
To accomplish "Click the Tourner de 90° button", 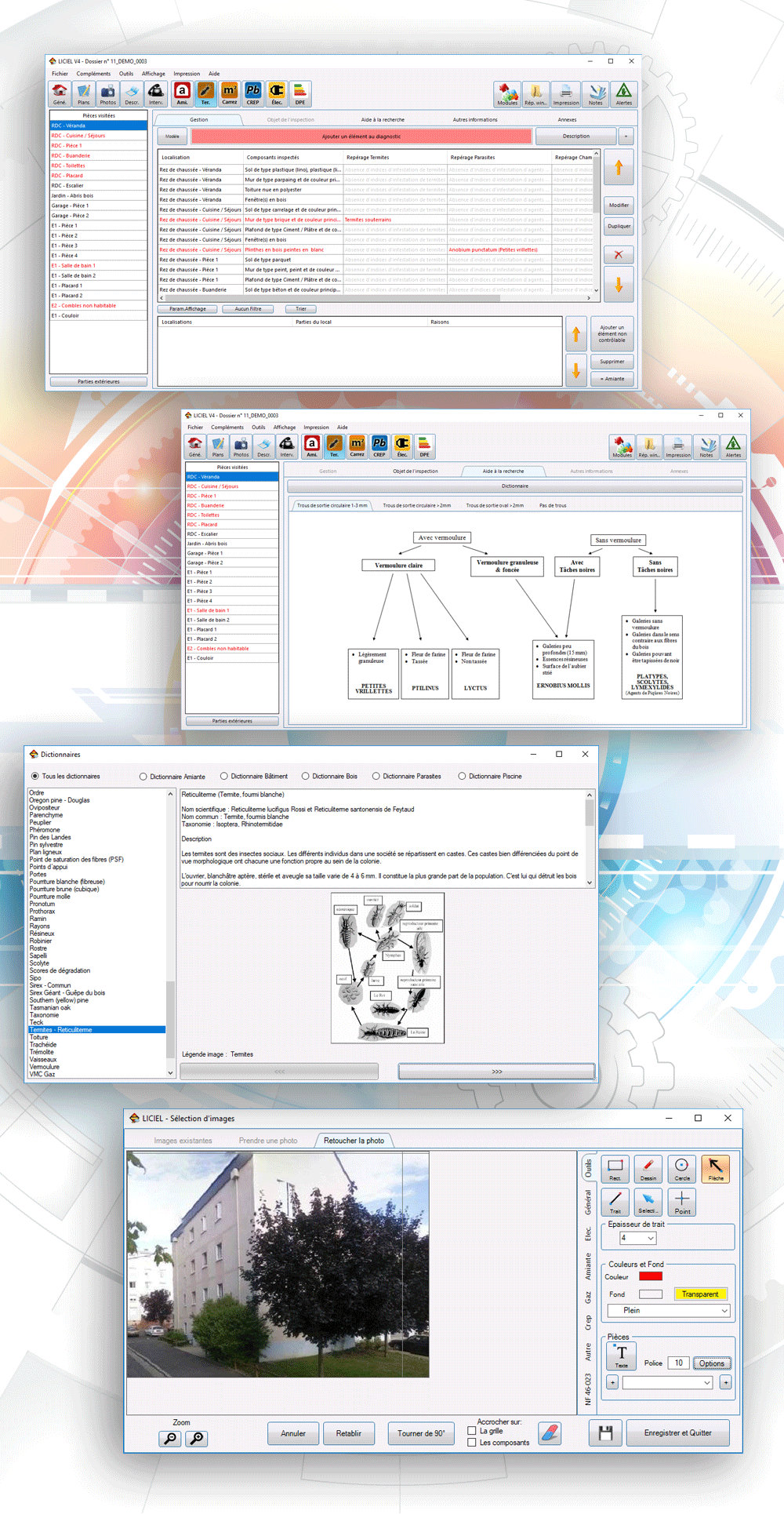I will pyautogui.click(x=421, y=1433).
